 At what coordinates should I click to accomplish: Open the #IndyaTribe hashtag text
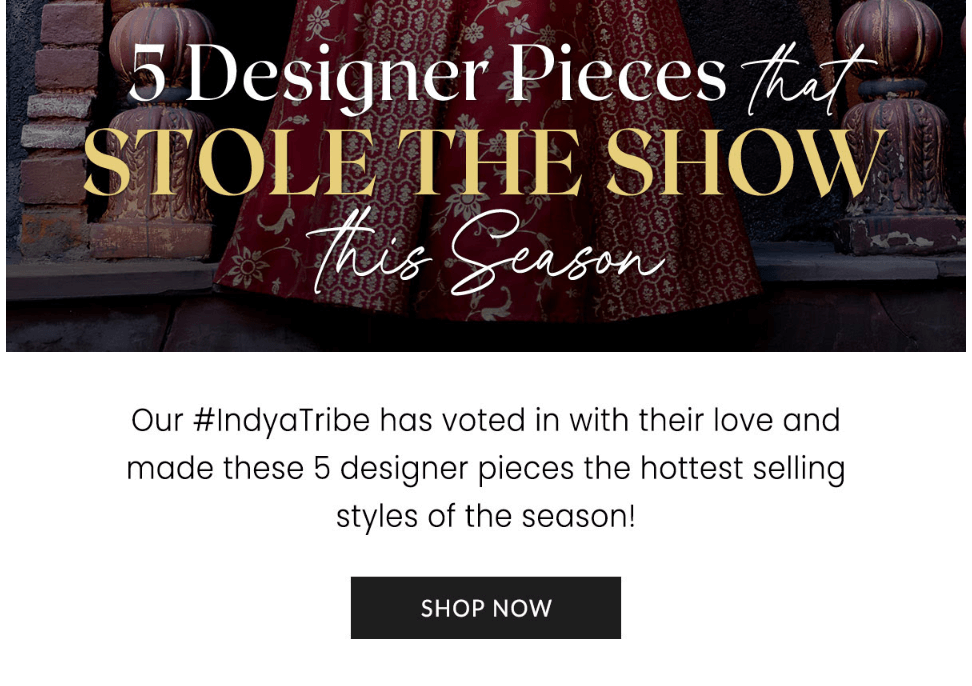click(281, 421)
